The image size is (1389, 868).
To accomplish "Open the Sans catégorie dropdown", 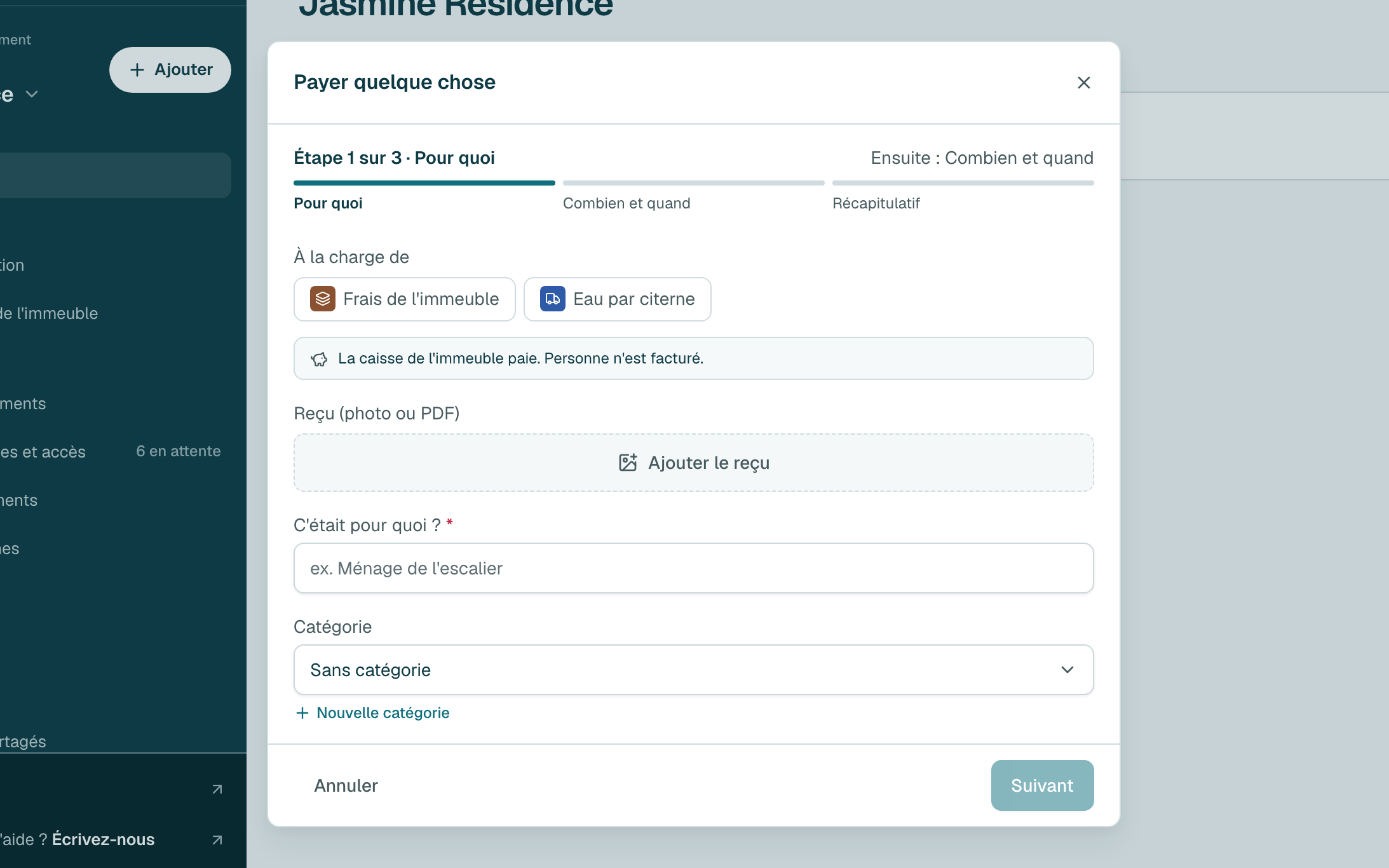I will [x=694, y=670].
